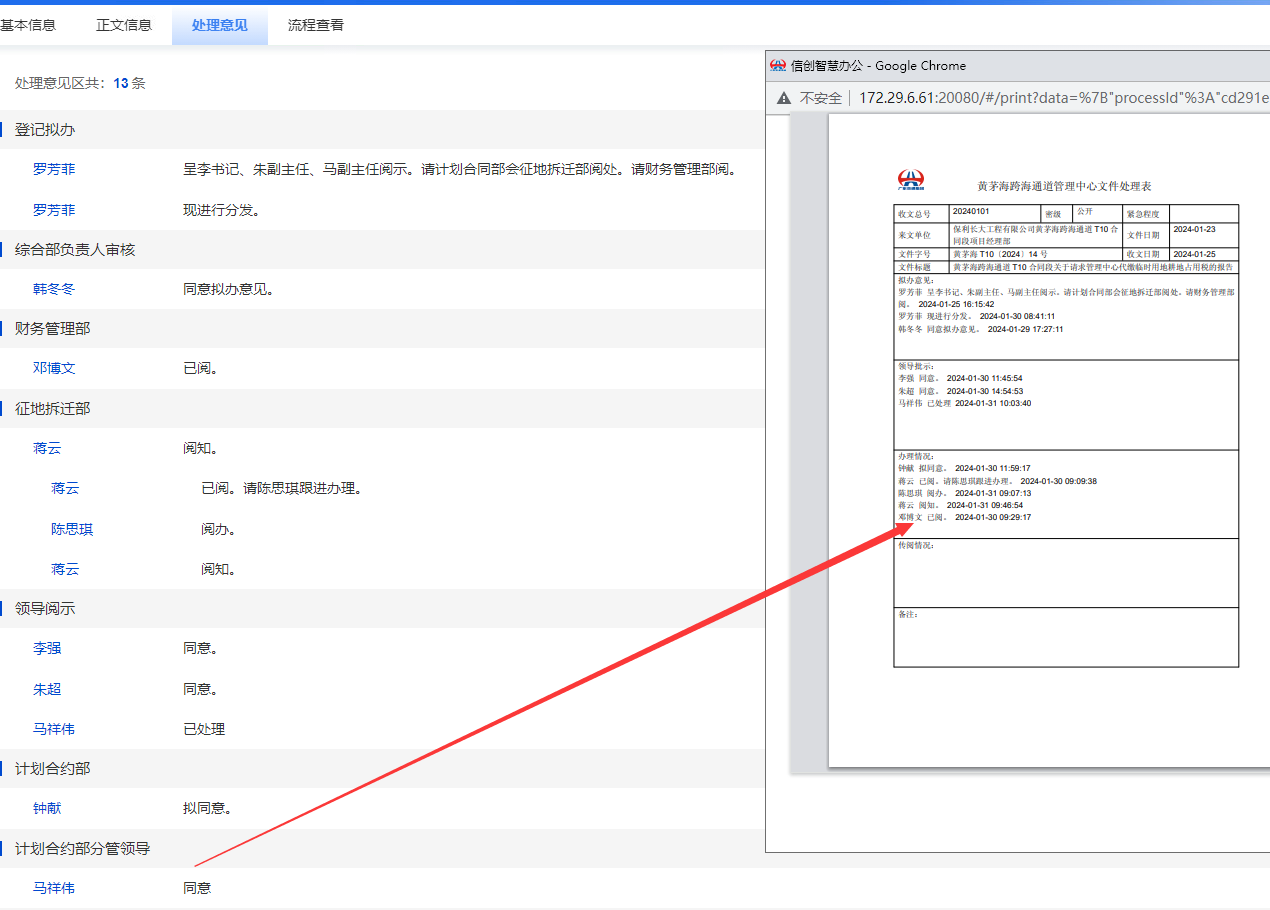Click the 备注 cell in the print preview
Viewport: 1270px width, 910px height.
1066,637
